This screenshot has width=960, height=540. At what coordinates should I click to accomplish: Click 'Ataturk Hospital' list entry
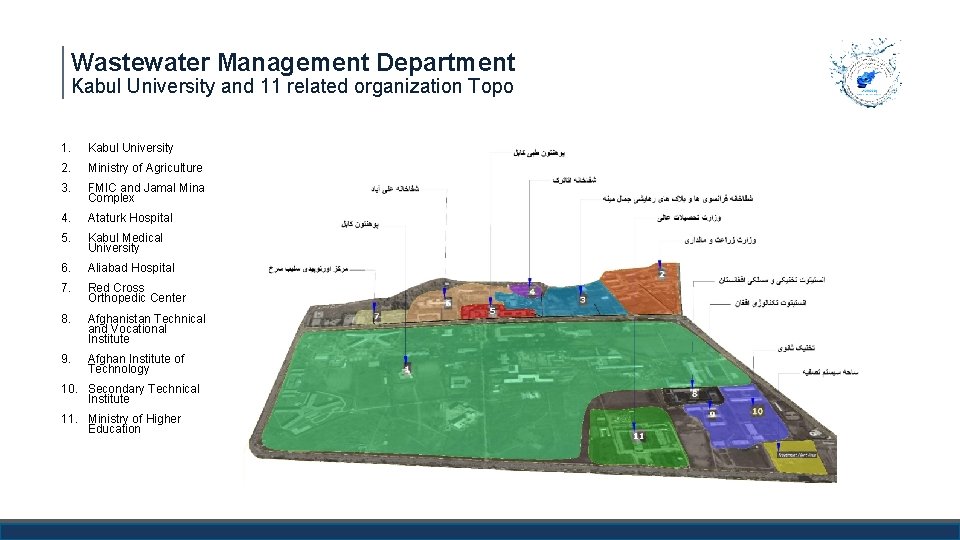point(130,218)
